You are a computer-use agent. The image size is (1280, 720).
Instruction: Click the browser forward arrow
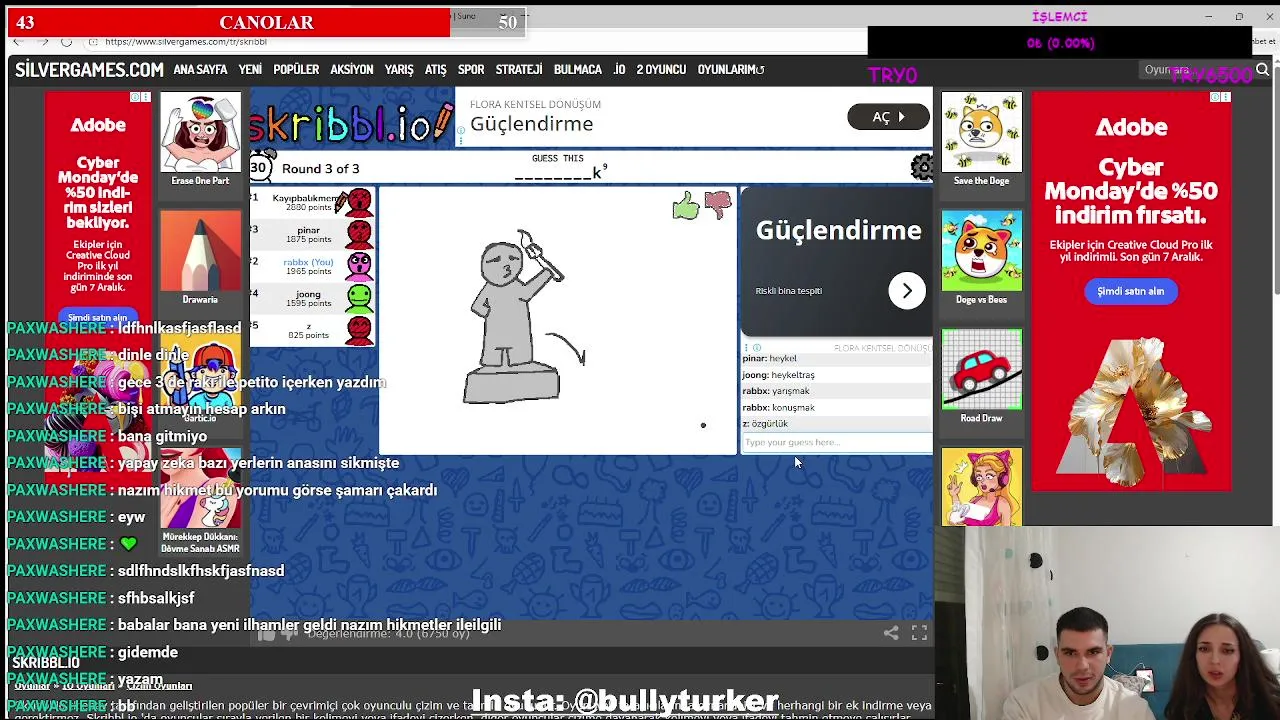[x=44, y=42]
